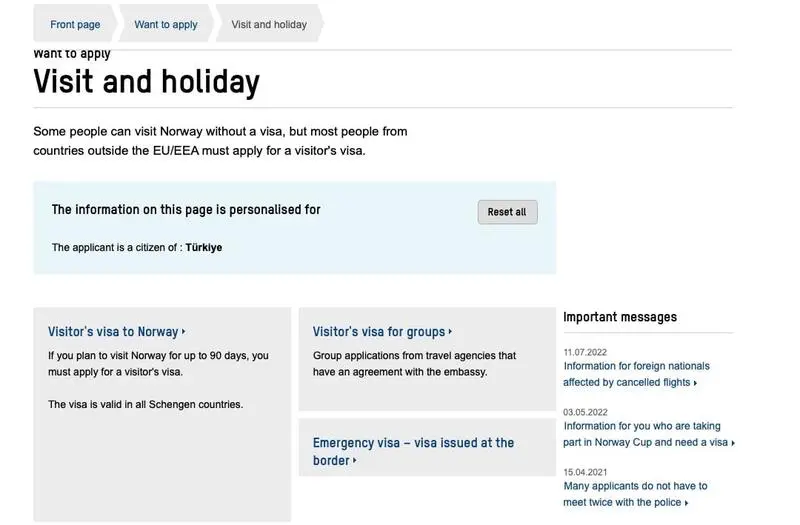Open message about meeting twice with police

635,494
